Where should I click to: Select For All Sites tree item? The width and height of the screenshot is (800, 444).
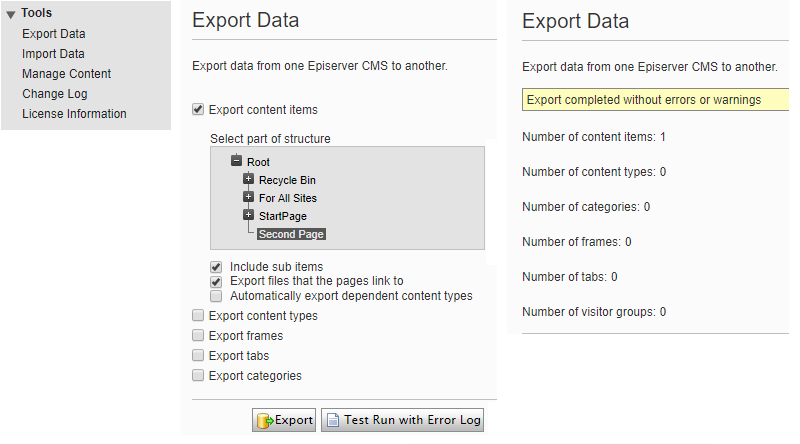(288, 198)
